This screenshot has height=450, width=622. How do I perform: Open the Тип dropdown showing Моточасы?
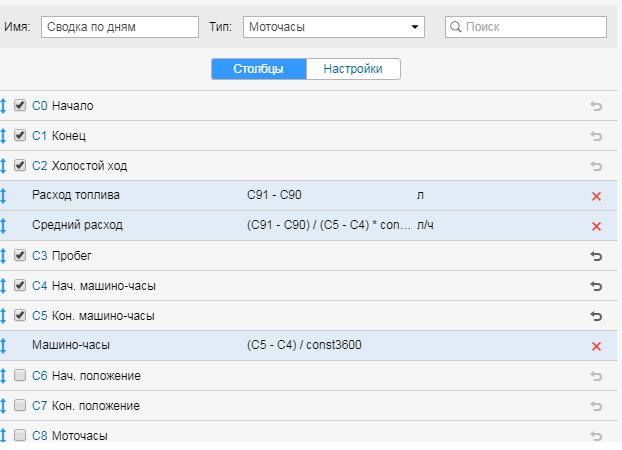(x=333, y=27)
